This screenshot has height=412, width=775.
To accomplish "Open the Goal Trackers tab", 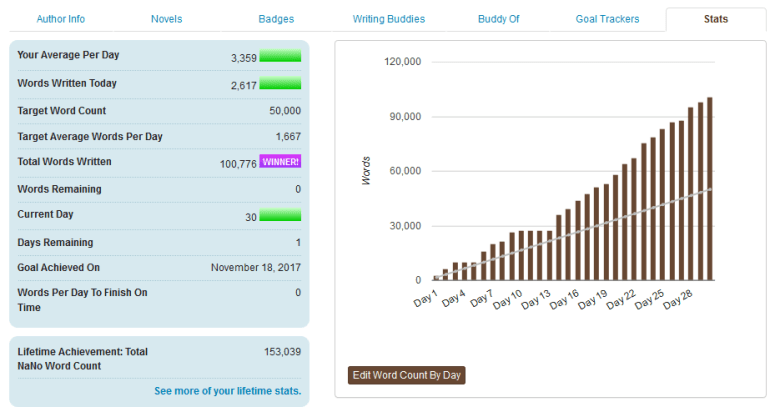I will [607, 19].
